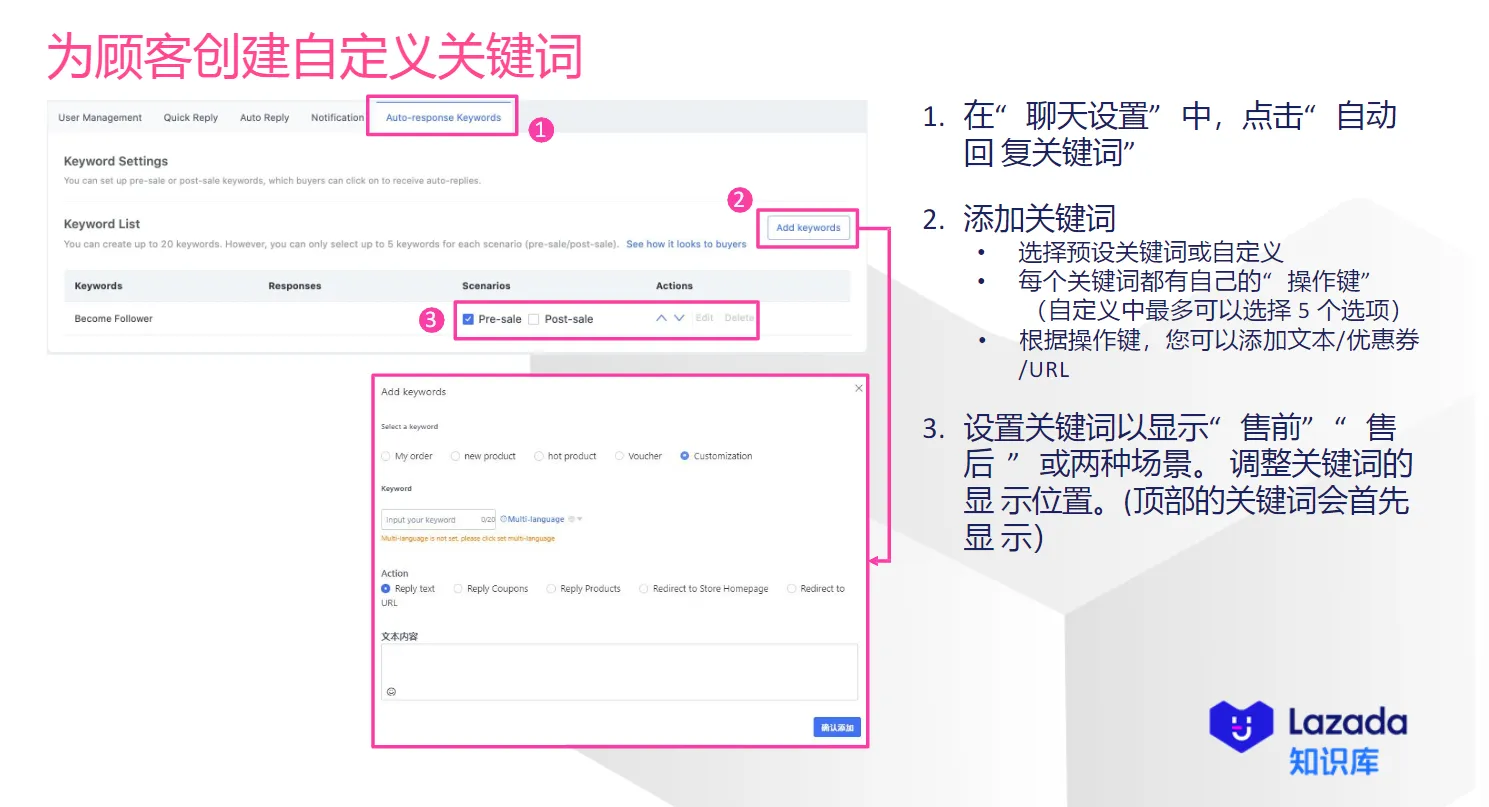The height and width of the screenshot is (807, 1489).
Task: Open the 'See how it looks to buyers' link
Action: (687, 243)
